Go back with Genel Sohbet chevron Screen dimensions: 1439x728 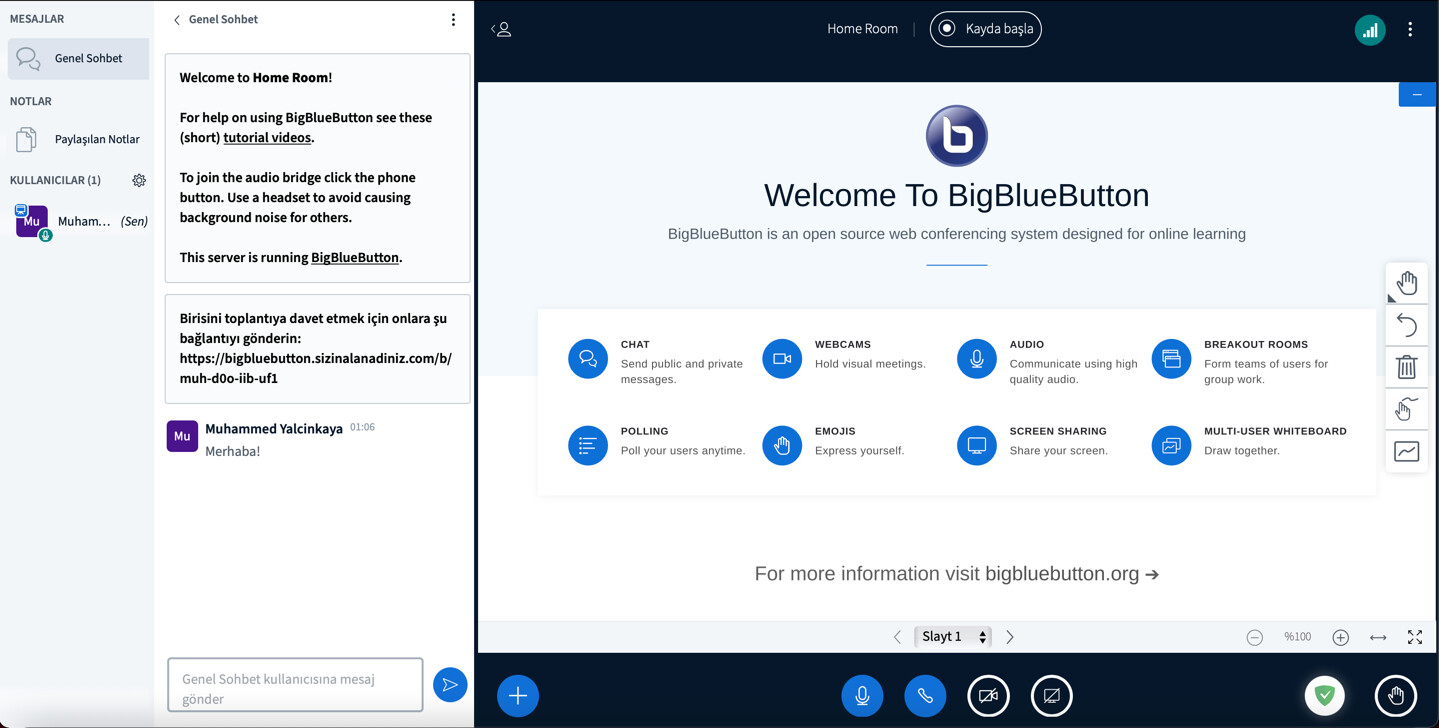pos(215,19)
